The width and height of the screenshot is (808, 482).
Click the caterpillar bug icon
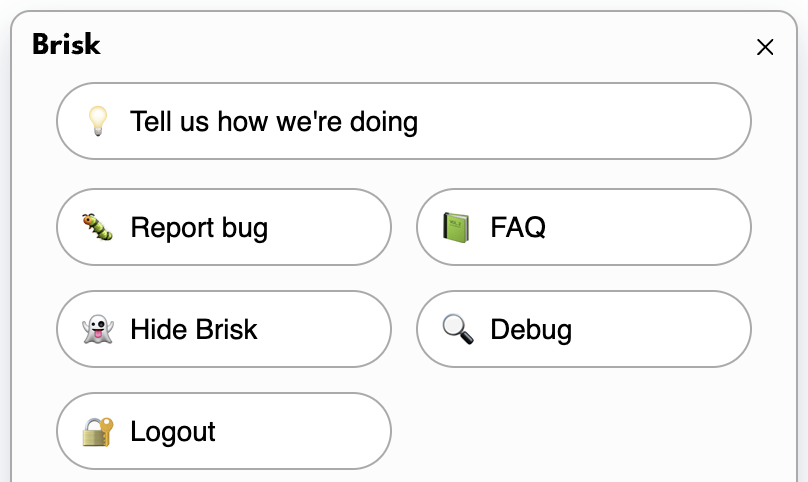point(97,227)
